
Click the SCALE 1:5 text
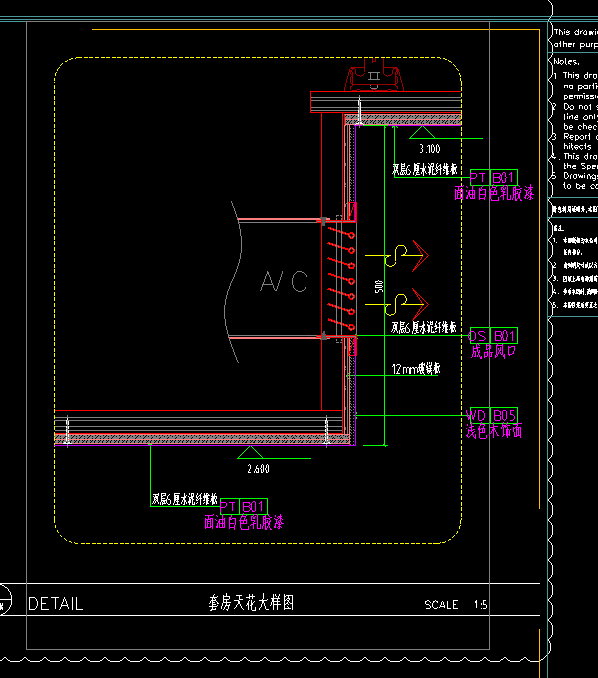click(456, 604)
